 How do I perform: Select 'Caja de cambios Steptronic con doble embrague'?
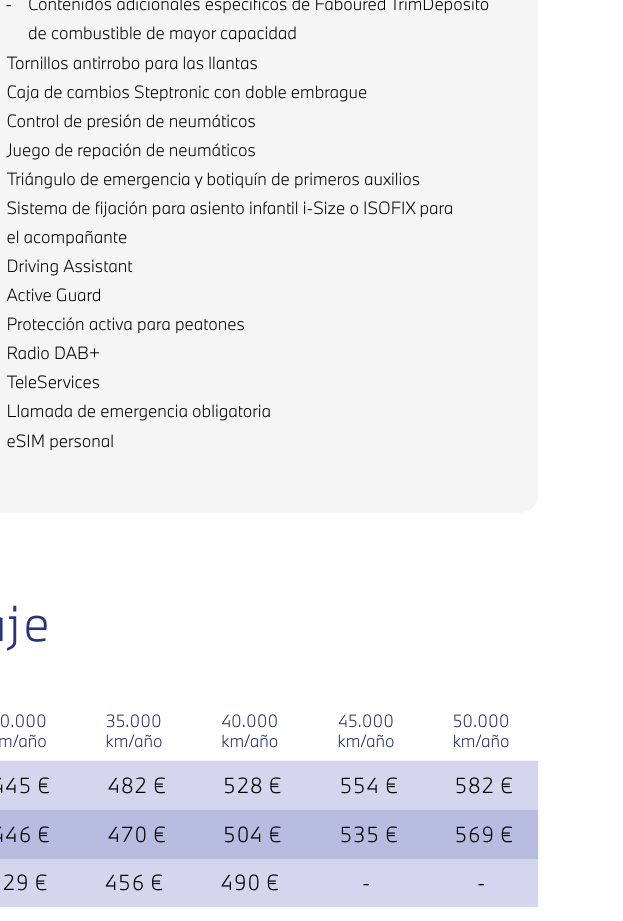[x=187, y=93]
